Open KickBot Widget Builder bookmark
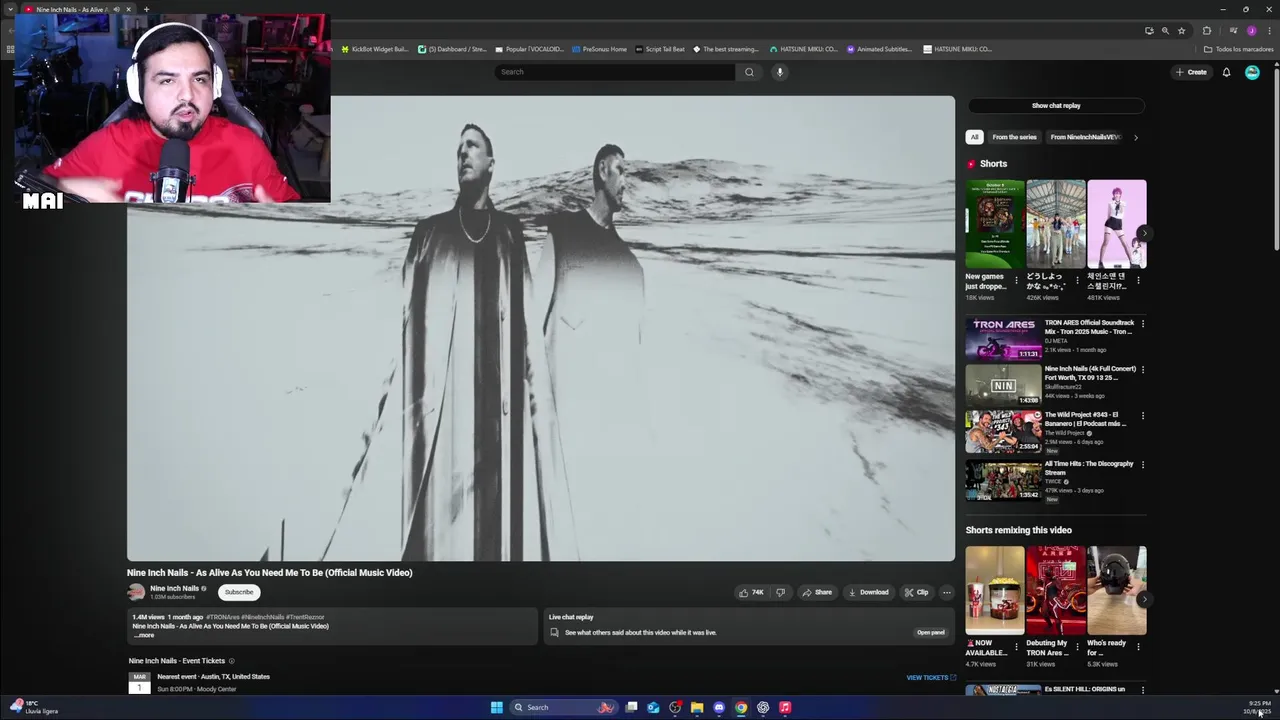This screenshot has width=1280, height=720. (x=375, y=49)
